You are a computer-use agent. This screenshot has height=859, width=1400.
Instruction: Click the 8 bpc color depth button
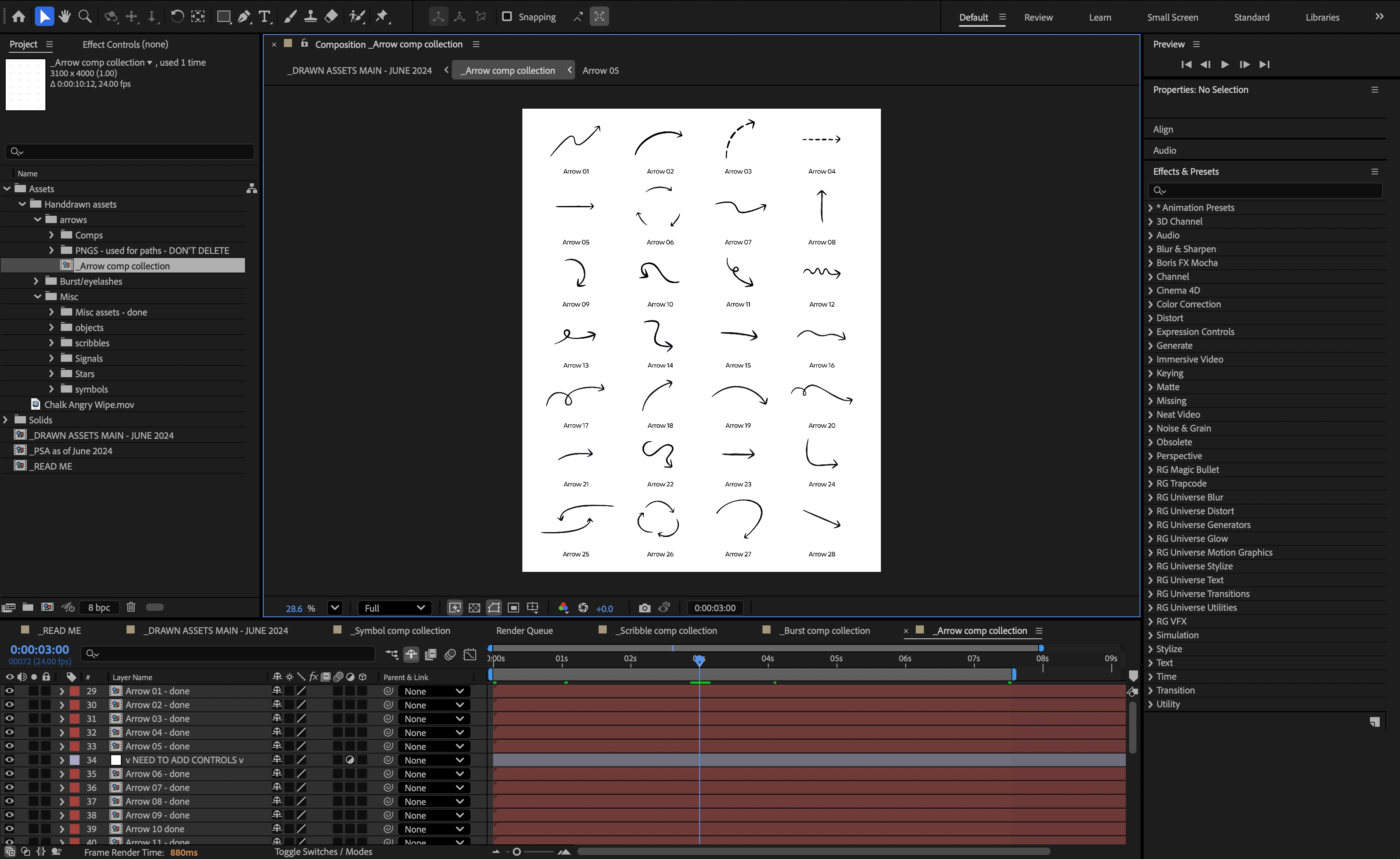[x=99, y=607]
